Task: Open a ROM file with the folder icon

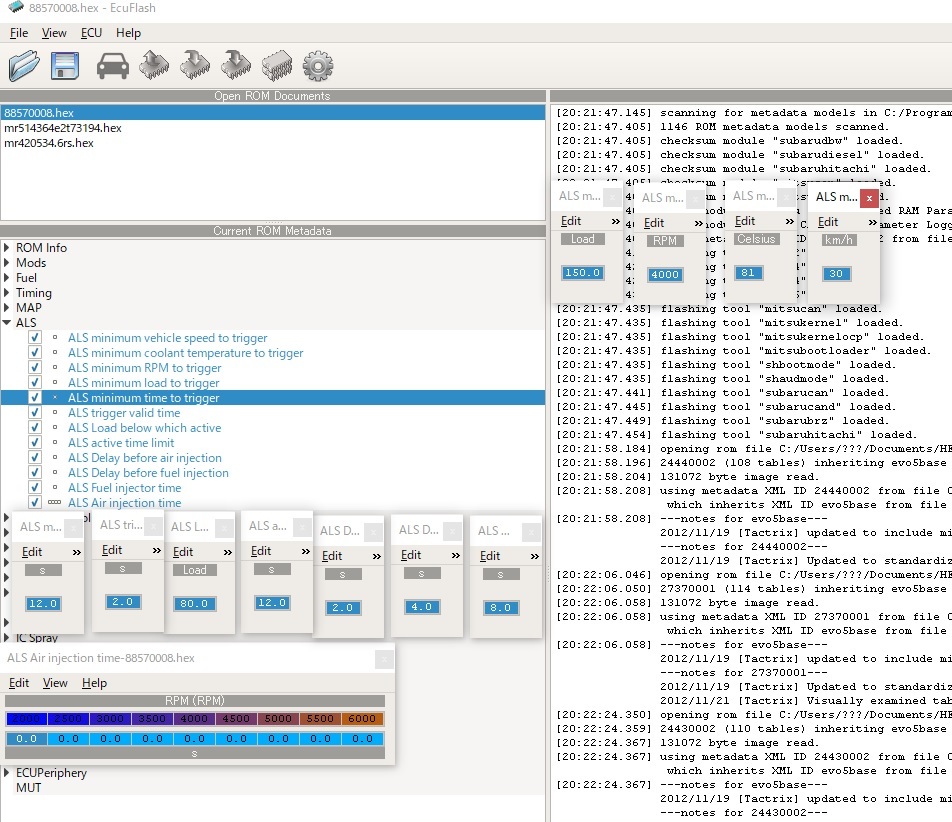Action: point(24,66)
